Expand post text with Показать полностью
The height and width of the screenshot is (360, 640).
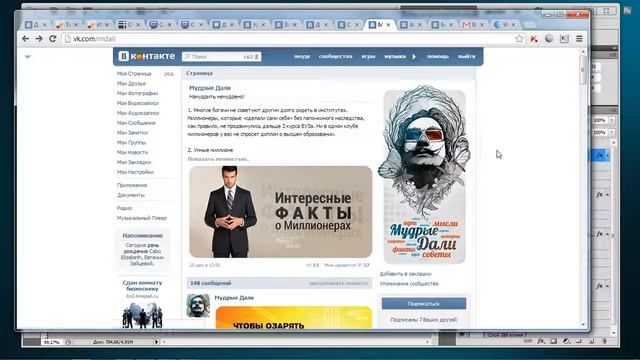coord(218,159)
